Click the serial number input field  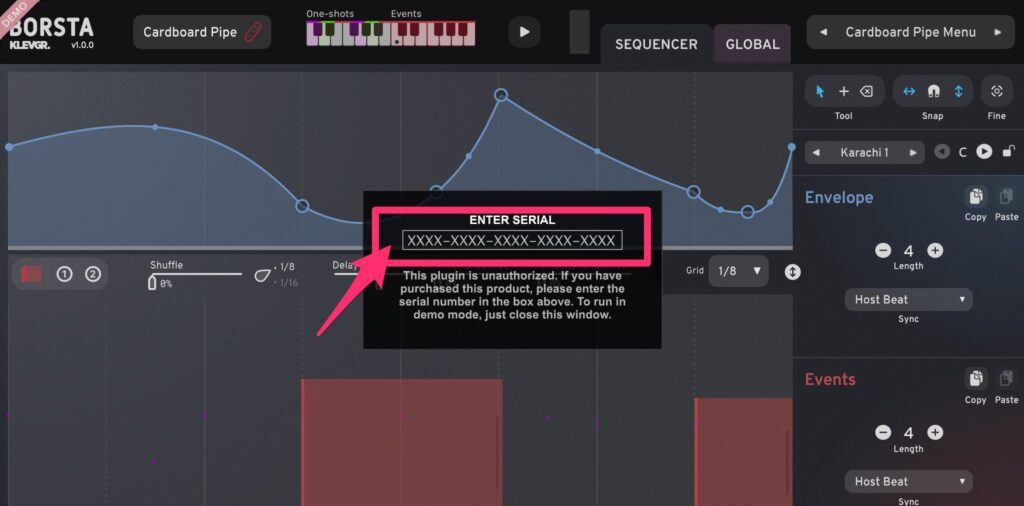(x=512, y=240)
